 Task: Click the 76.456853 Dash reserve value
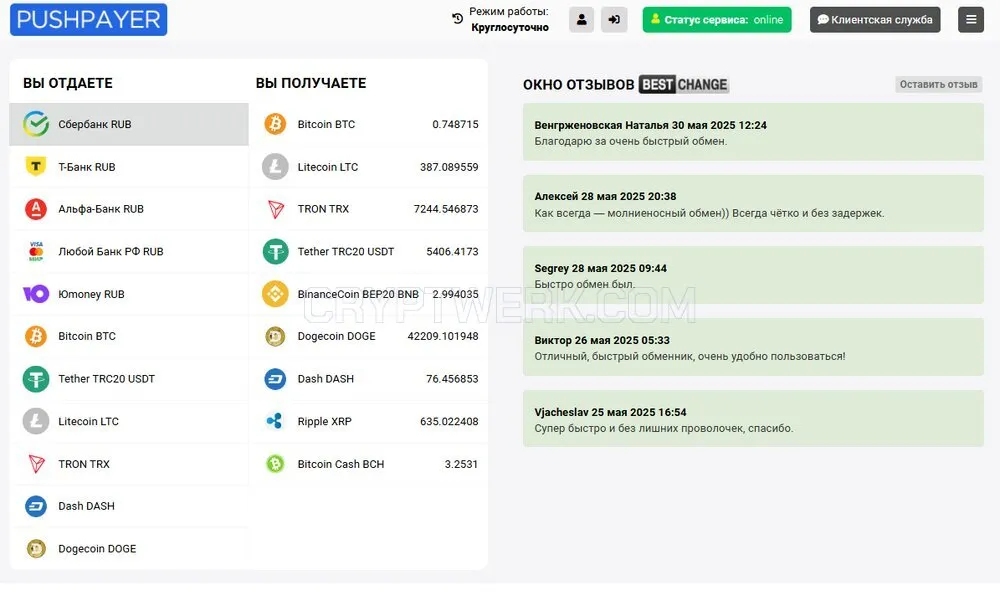[x=452, y=379]
